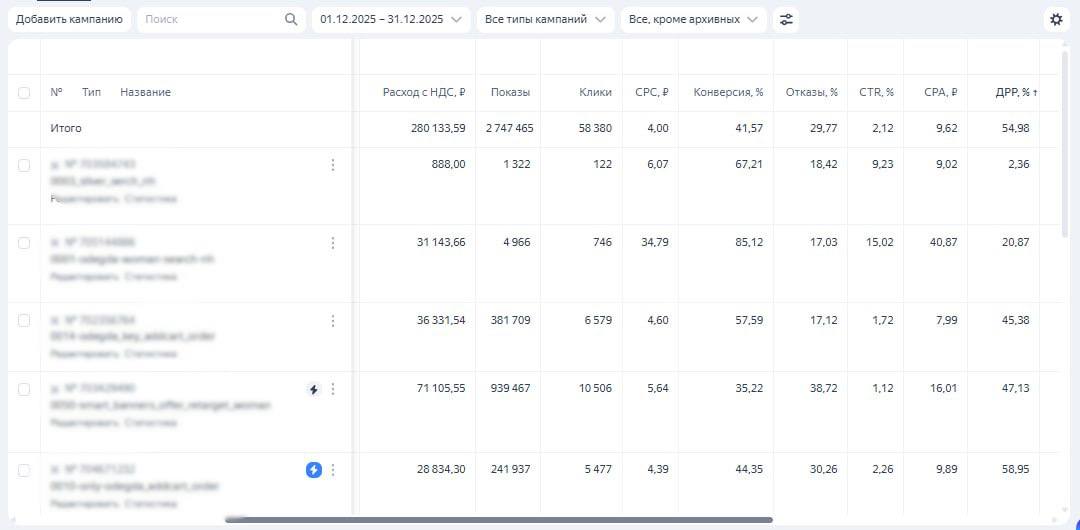The width and height of the screenshot is (1080, 530).
Task: Open table settings gear icon
Action: click(x=1056, y=19)
